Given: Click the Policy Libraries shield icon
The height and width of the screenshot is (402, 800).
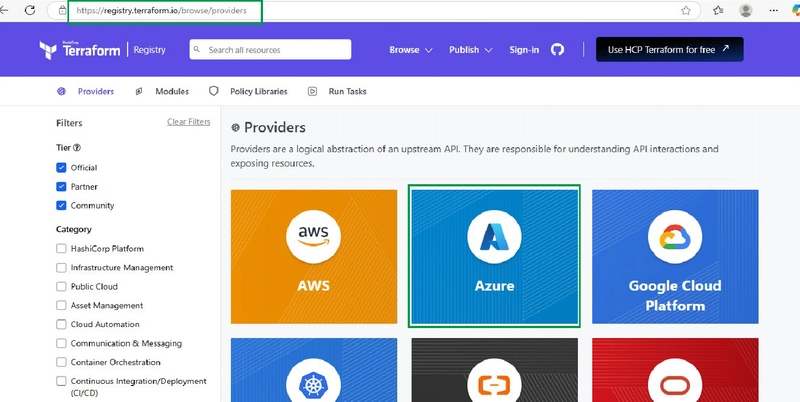Looking at the screenshot, I should (214, 91).
